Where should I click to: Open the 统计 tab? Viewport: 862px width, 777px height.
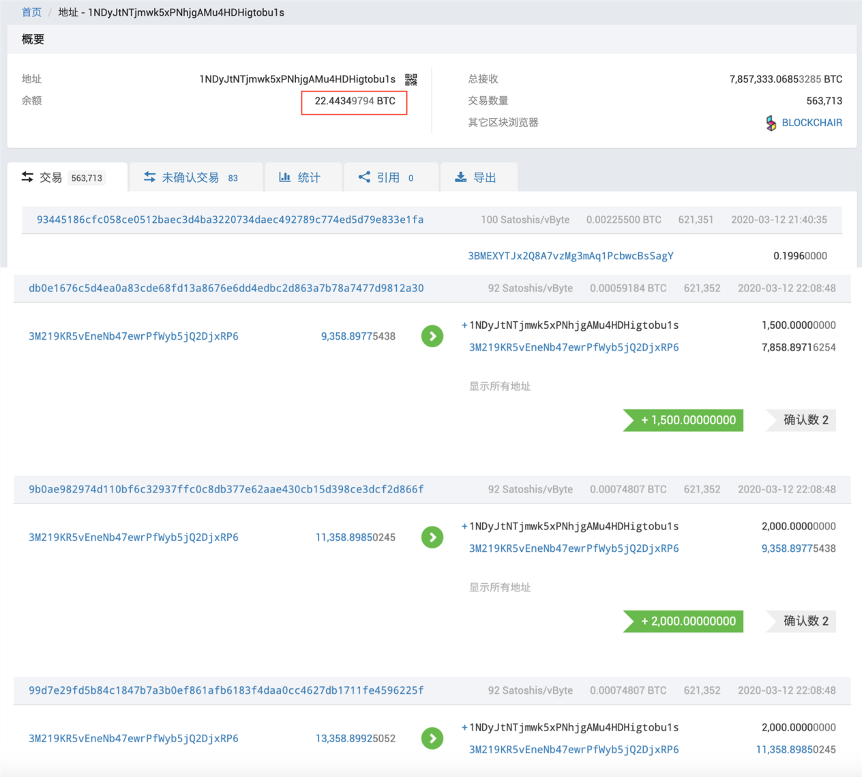pyautogui.click(x=303, y=177)
